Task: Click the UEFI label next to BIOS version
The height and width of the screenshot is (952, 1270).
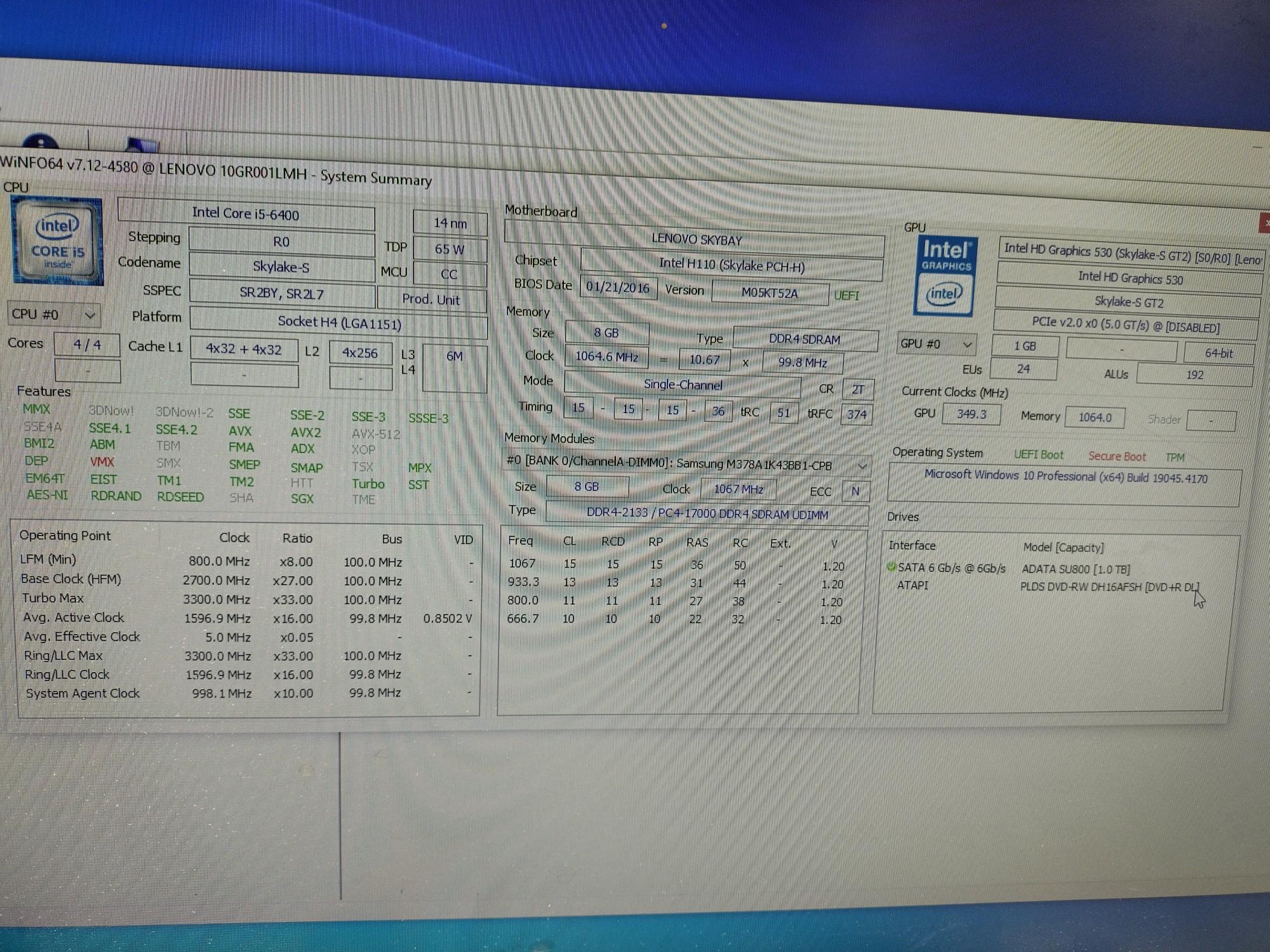Action: click(846, 296)
